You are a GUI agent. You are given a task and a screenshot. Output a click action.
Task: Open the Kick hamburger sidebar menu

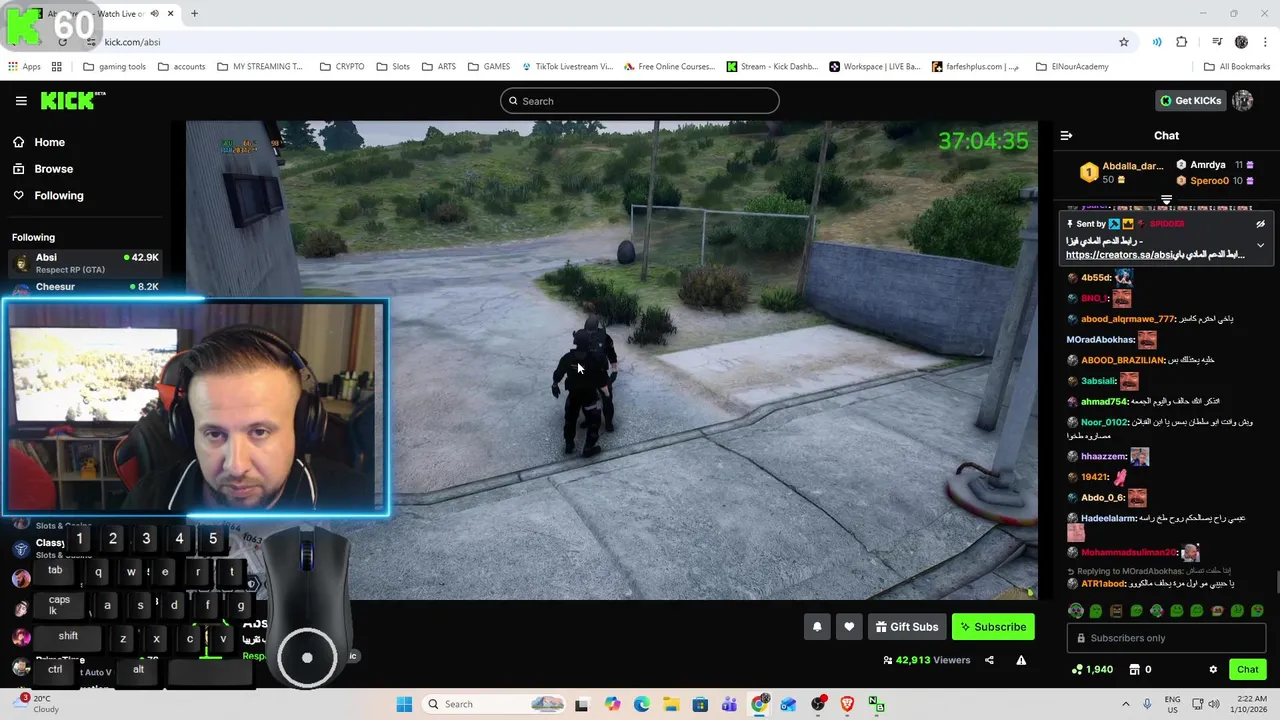pos(21,101)
